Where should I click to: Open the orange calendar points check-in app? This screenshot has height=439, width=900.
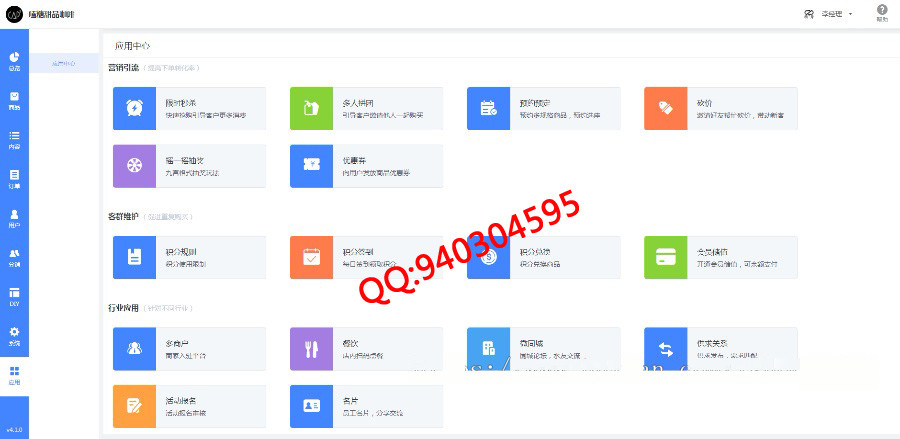[x=311, y=257]
